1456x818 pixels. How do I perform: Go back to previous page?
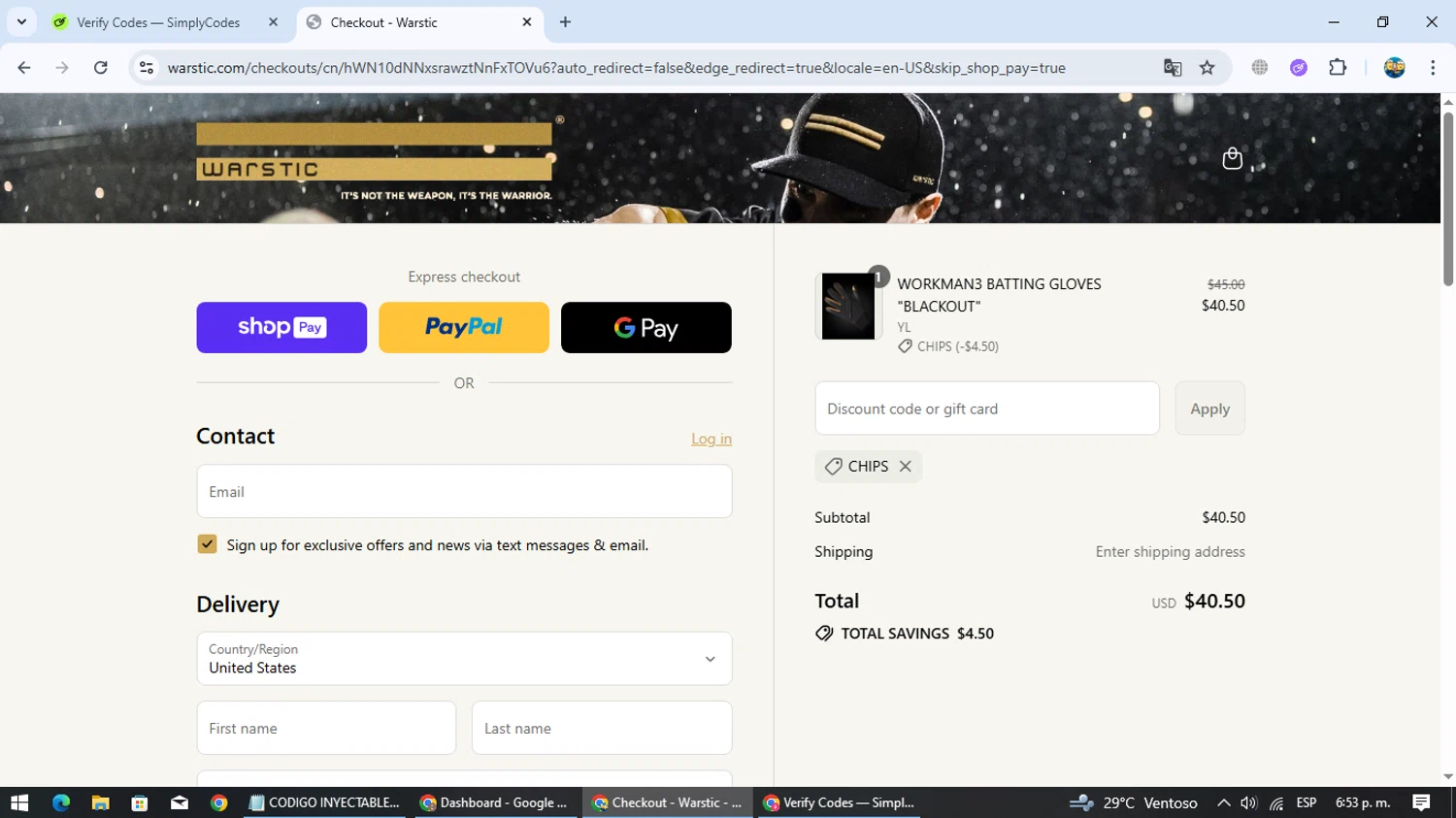click(x=24, y=68)
